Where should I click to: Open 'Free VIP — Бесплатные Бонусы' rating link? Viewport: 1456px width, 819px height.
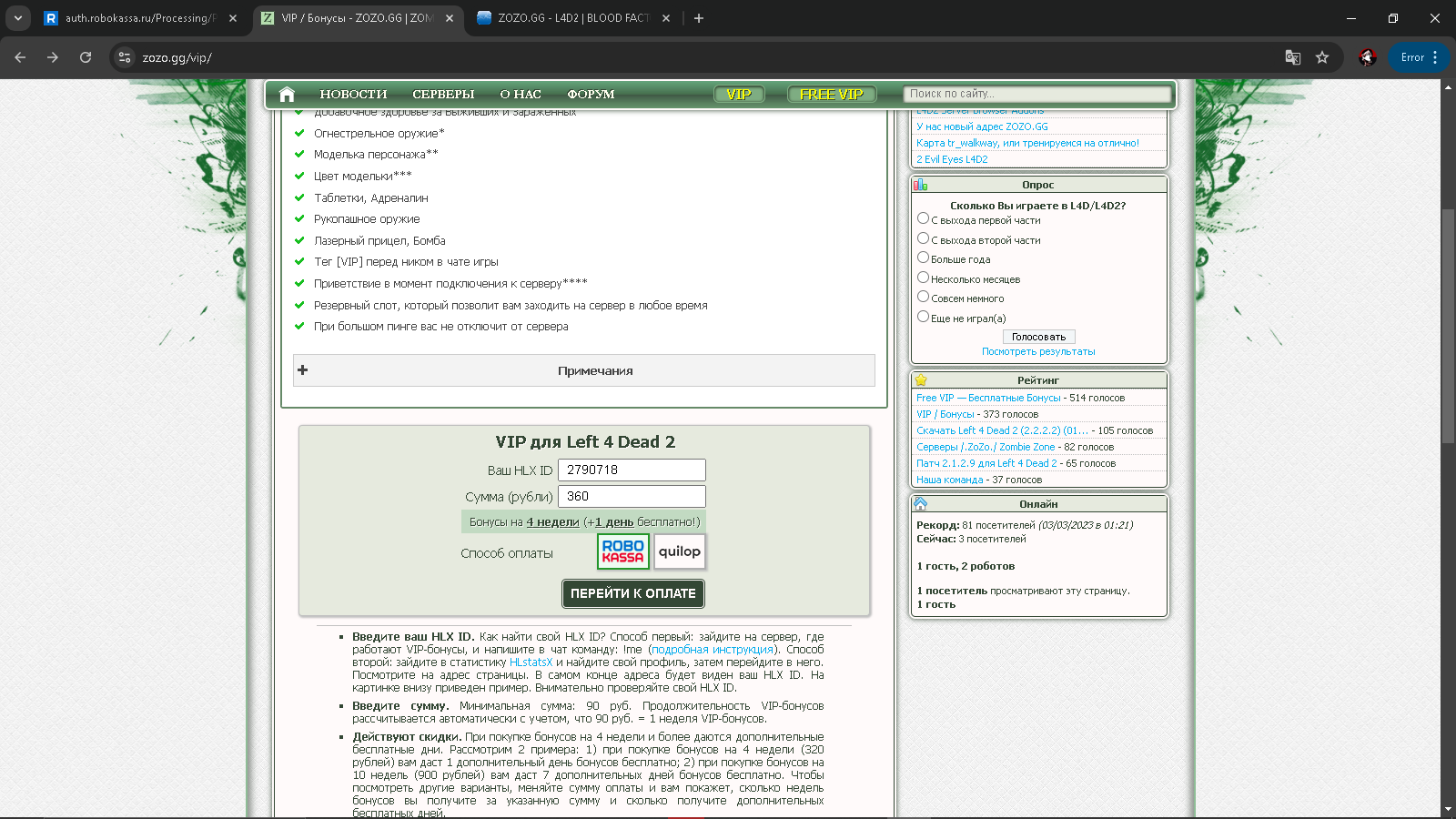point(988,398)
